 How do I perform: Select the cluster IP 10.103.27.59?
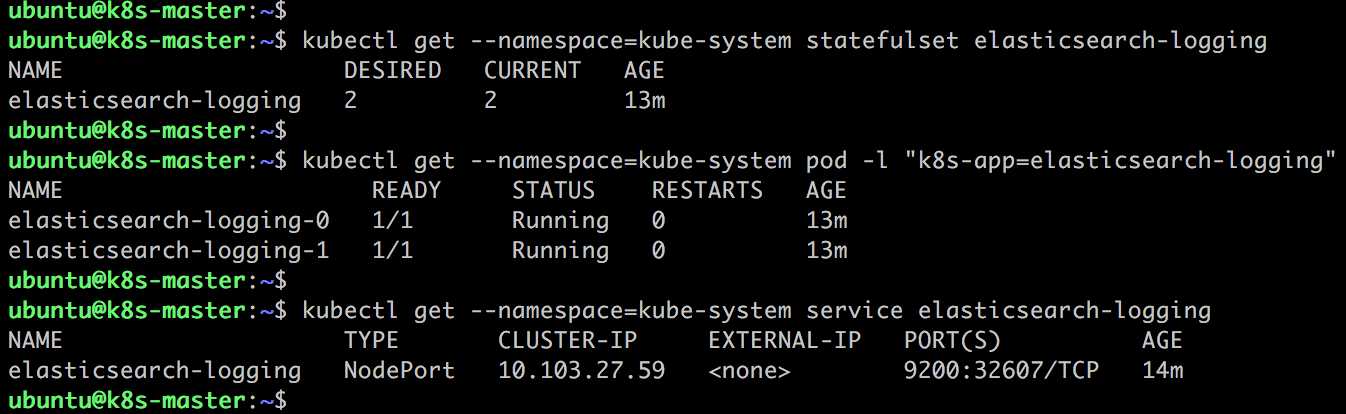[581, 371]
